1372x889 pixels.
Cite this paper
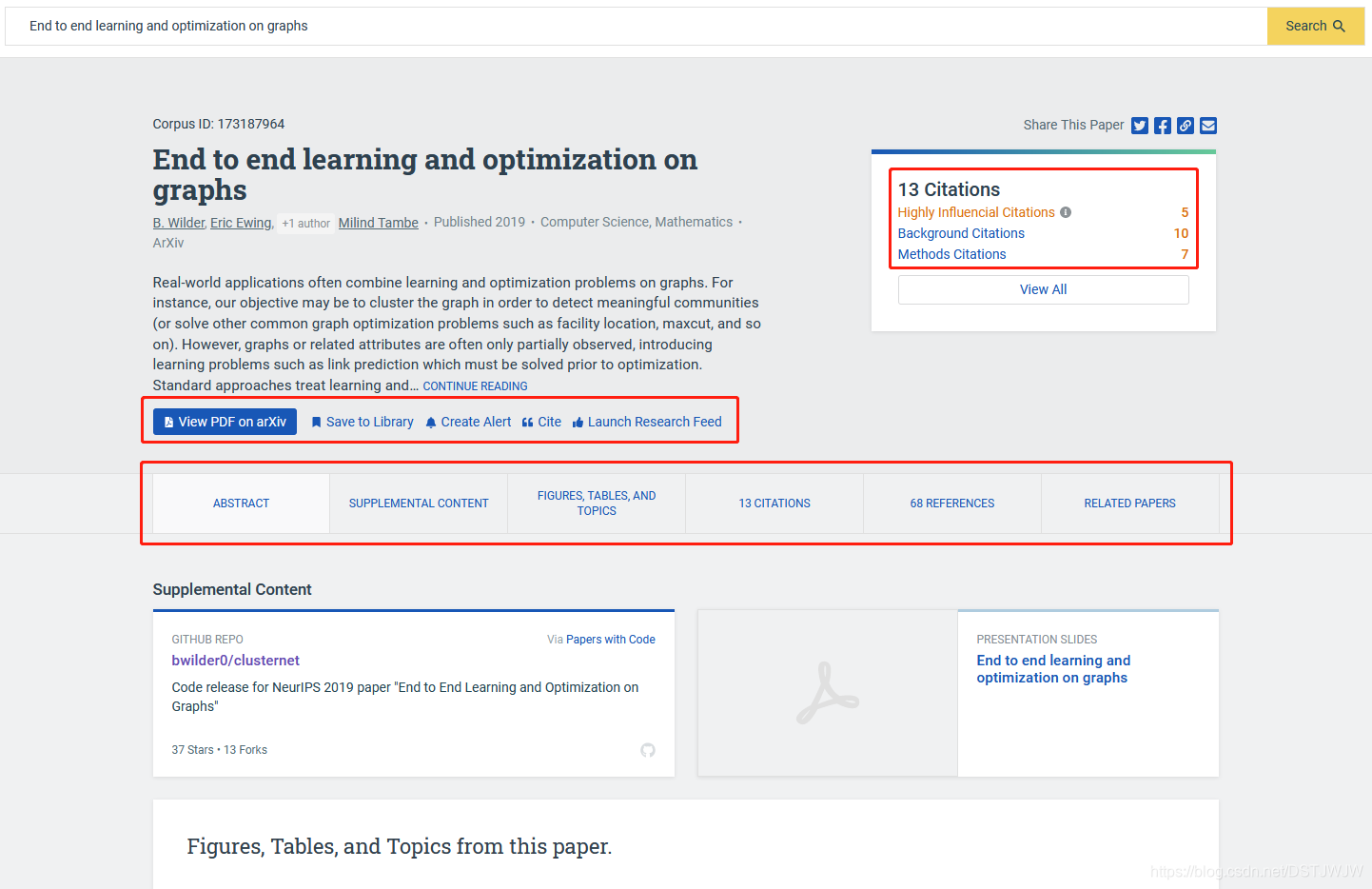(541, 422)
